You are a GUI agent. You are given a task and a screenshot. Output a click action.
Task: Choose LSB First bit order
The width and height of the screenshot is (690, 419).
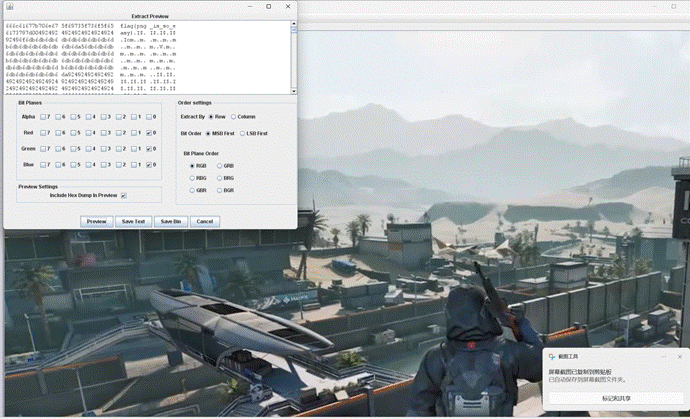click(x=242, y=134)
